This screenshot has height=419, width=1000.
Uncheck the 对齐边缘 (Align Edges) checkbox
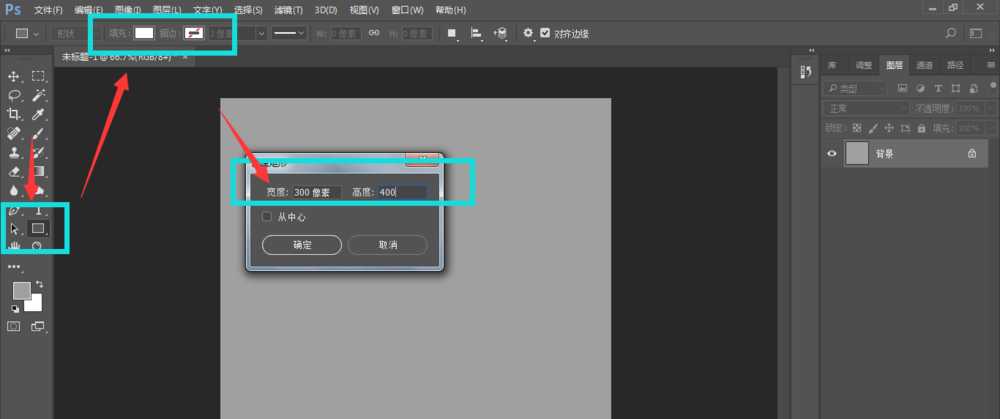[545, 33]
